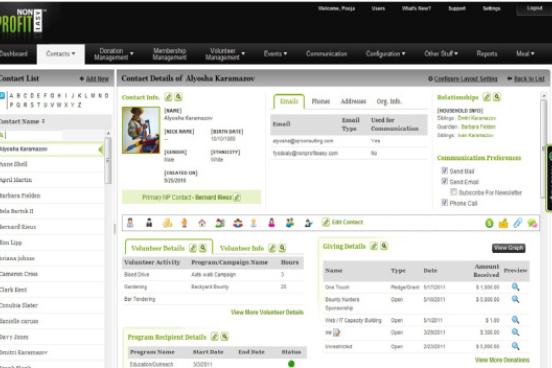Open the Events dropdown menu
The width and height of the screenshot is (552, 368).
tap(275, 54)
